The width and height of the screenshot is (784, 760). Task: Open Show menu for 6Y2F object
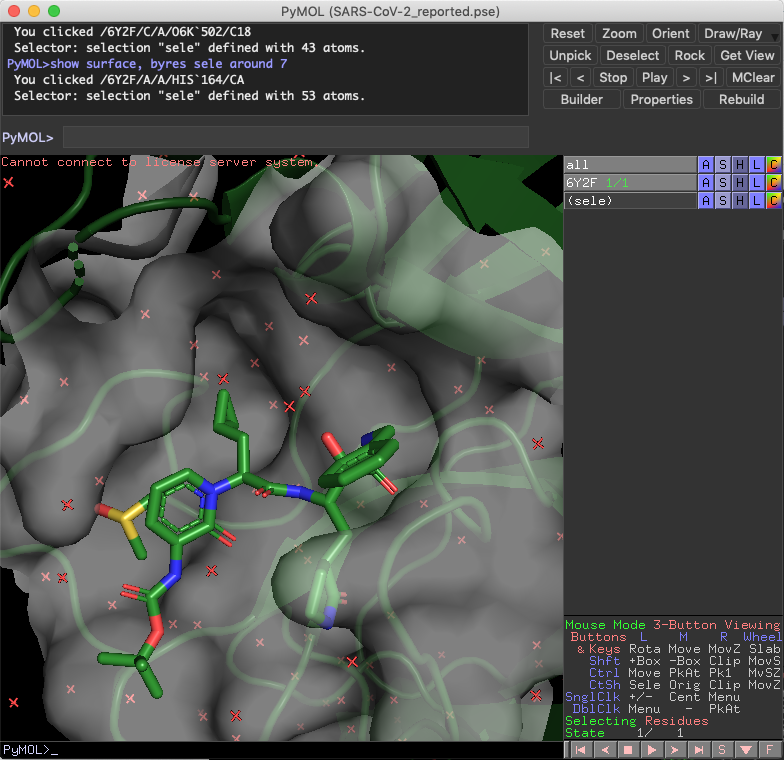coord(722,182)
